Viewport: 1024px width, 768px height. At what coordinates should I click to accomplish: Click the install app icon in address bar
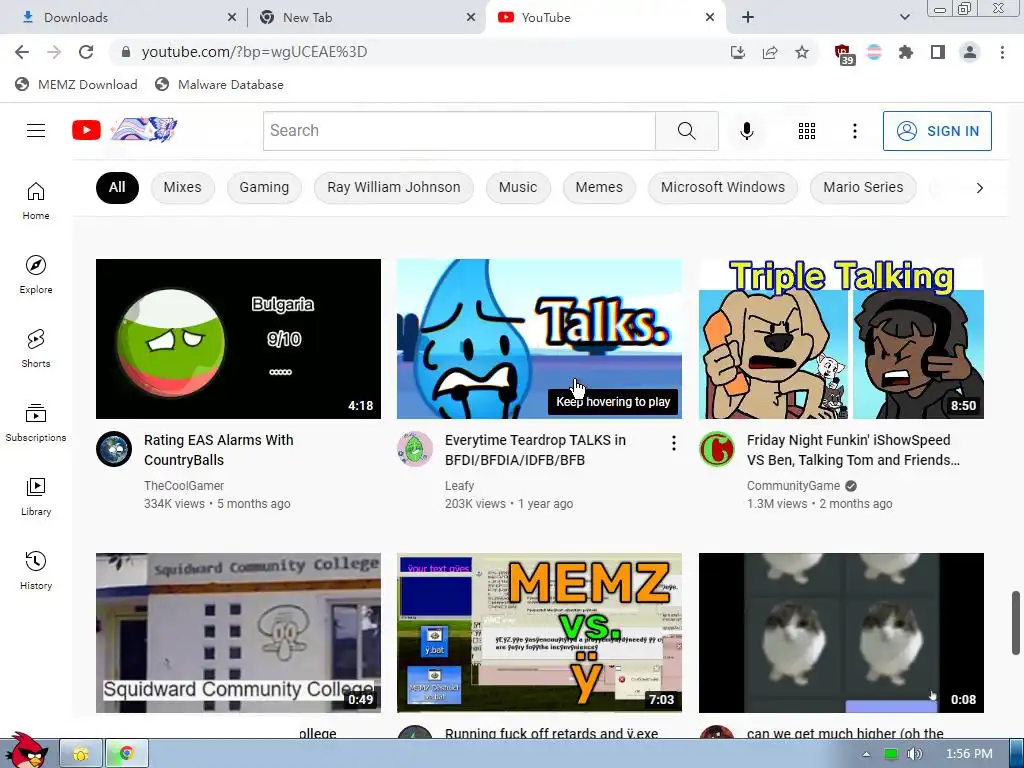click(738, 52)
